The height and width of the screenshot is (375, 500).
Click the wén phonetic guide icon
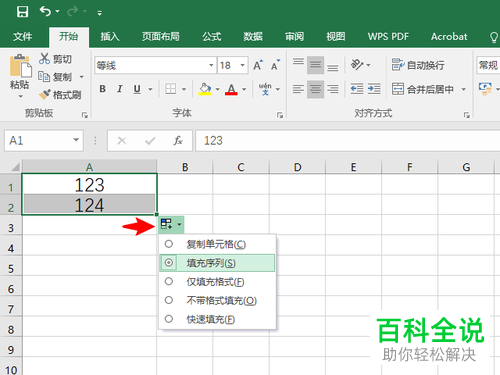265,89
